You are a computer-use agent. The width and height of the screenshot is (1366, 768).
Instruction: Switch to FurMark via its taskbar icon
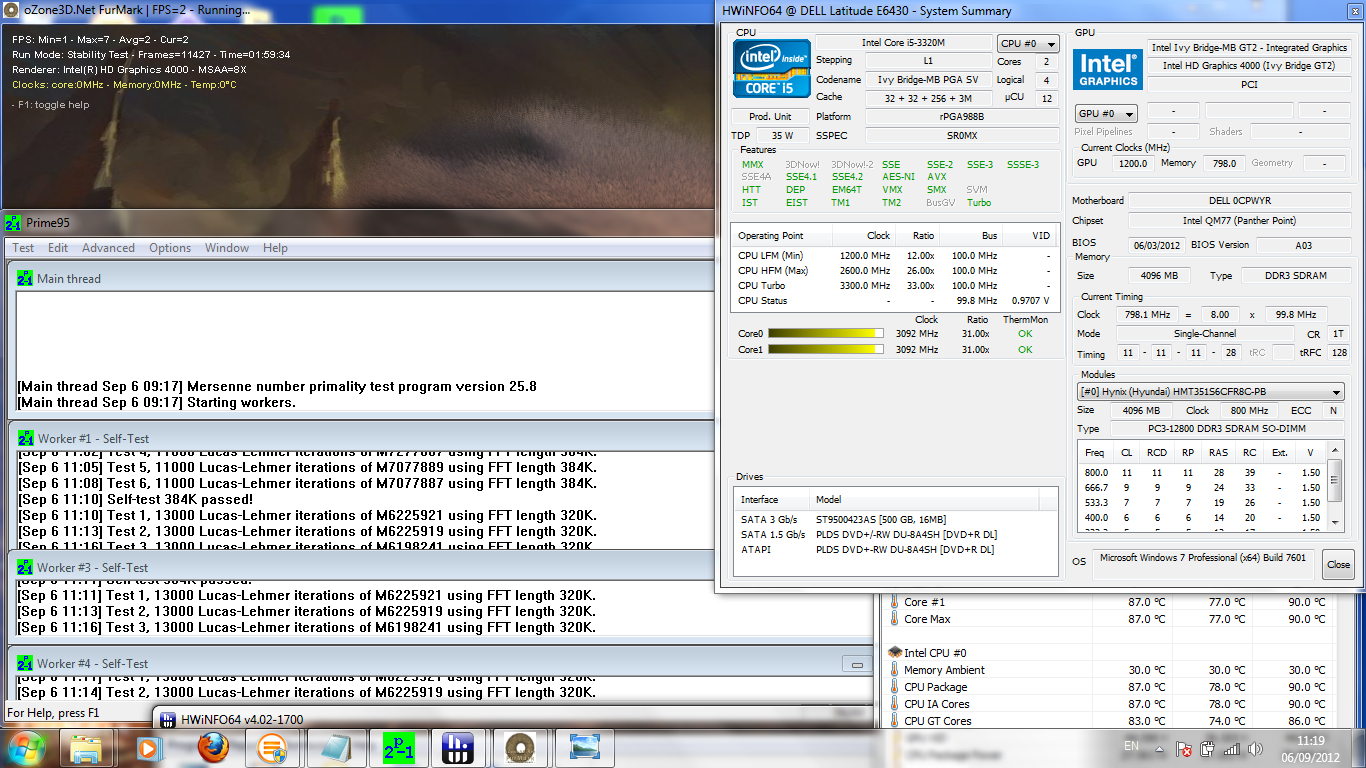tap(518, 748)
